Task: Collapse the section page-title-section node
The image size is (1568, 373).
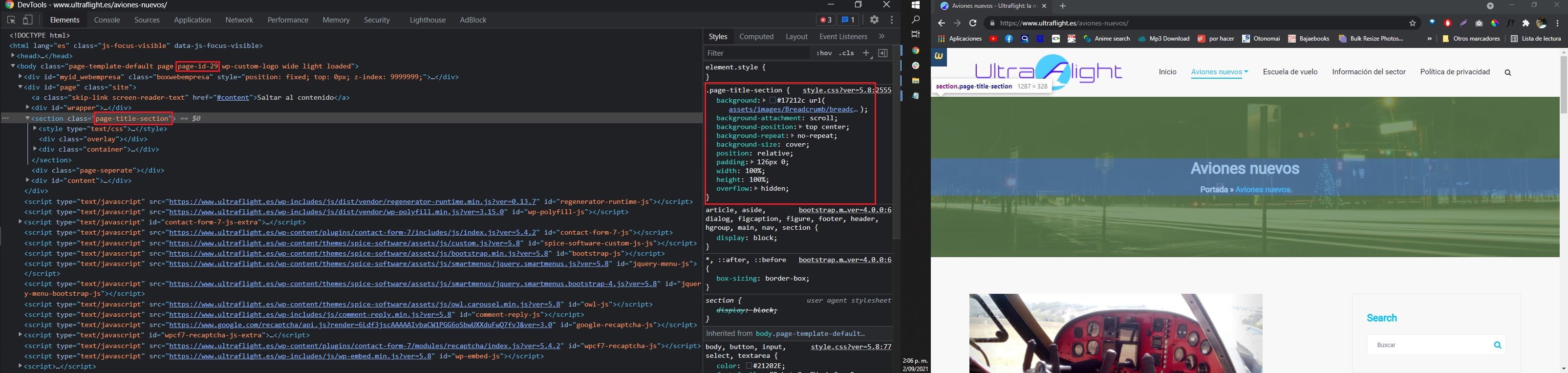Action: [x=28, y=118]
